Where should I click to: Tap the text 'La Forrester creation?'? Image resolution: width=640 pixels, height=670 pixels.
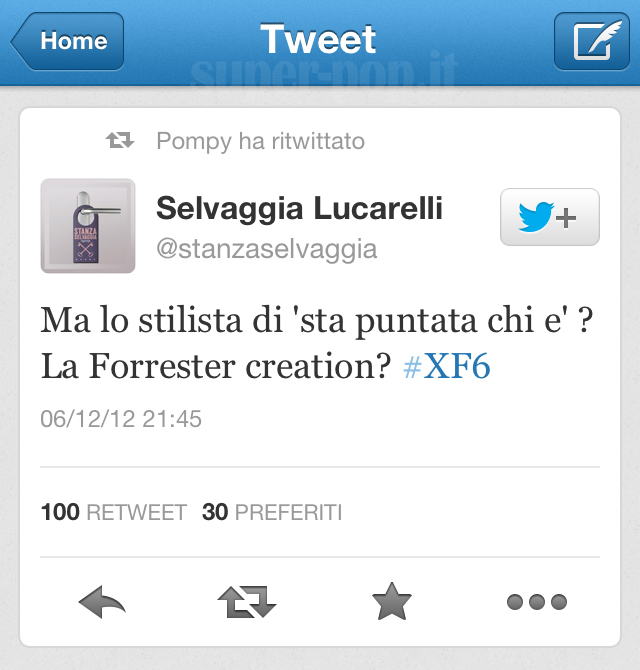tap(216, 366)
